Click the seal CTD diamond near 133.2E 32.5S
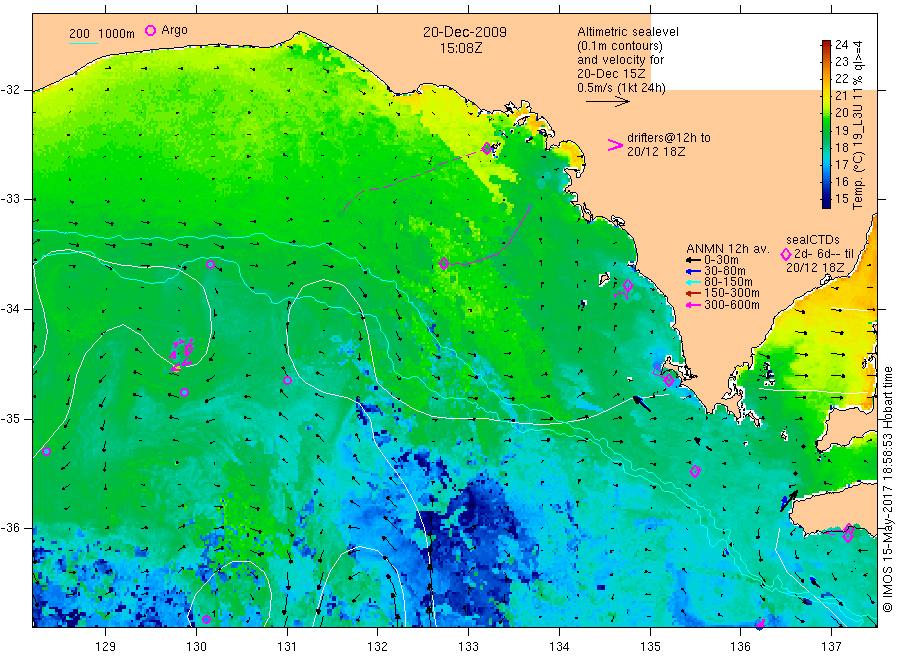The width and height of the screenshot is (900, 660). (x=487, y=149)
